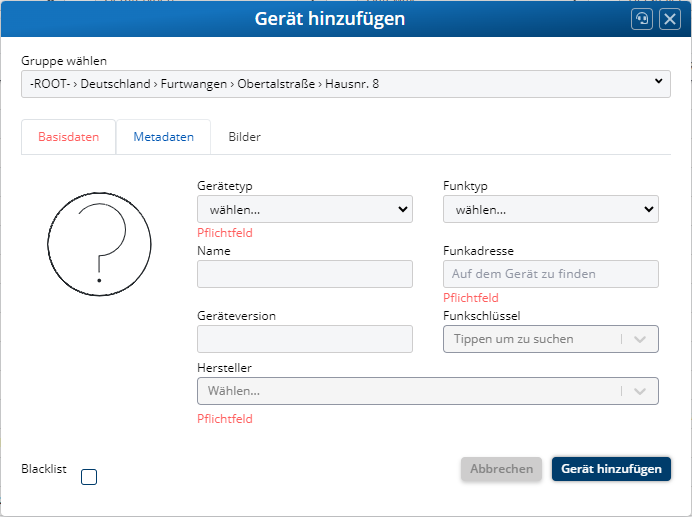Toggle the Blacklist checkbox
Viewport: 692px width, 517px height.
pyautogui.click(x=89, y=477)
